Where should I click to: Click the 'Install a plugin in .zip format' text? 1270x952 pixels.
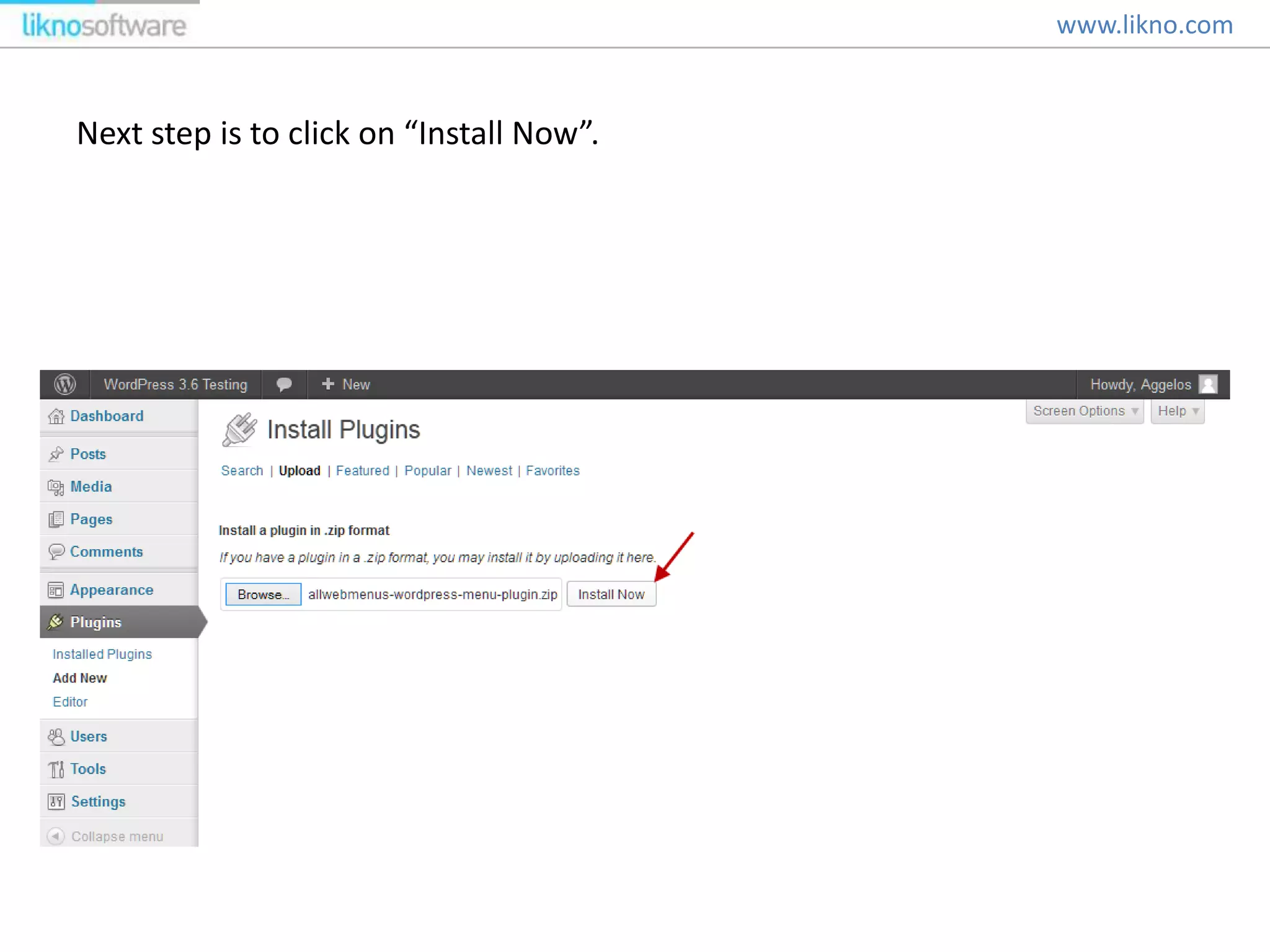pyautogui.click(x=304, y=531)
